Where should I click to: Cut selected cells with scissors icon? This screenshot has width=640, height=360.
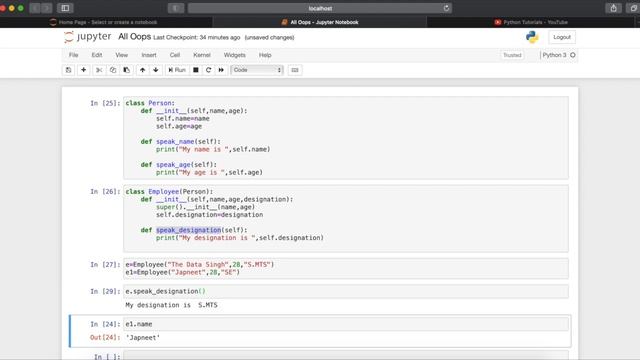[x=99, y=70]
